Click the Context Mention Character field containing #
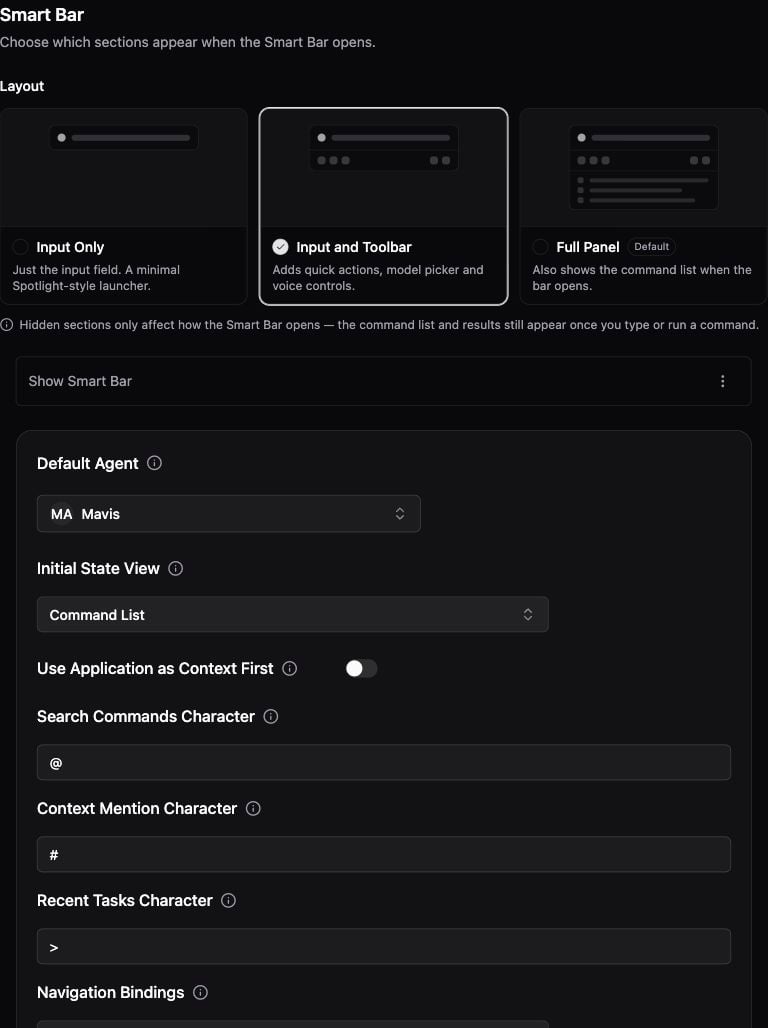Image resolution: width=768 pixels, height=1028 pixels. tap(384, 854)
